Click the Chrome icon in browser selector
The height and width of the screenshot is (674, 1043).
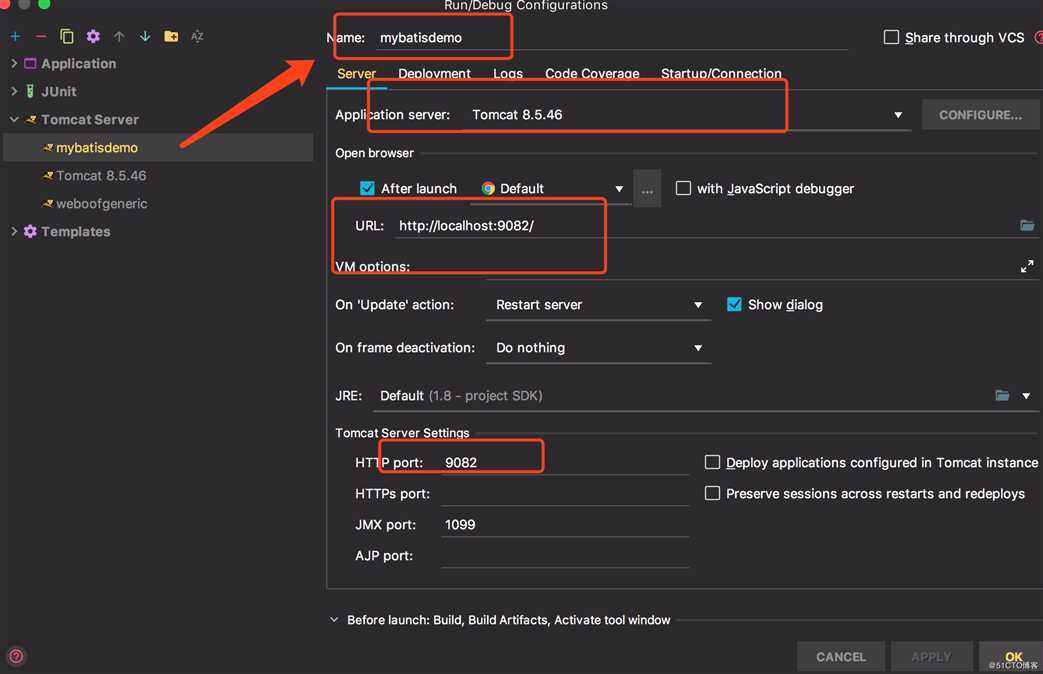click(x=488, y=188)
